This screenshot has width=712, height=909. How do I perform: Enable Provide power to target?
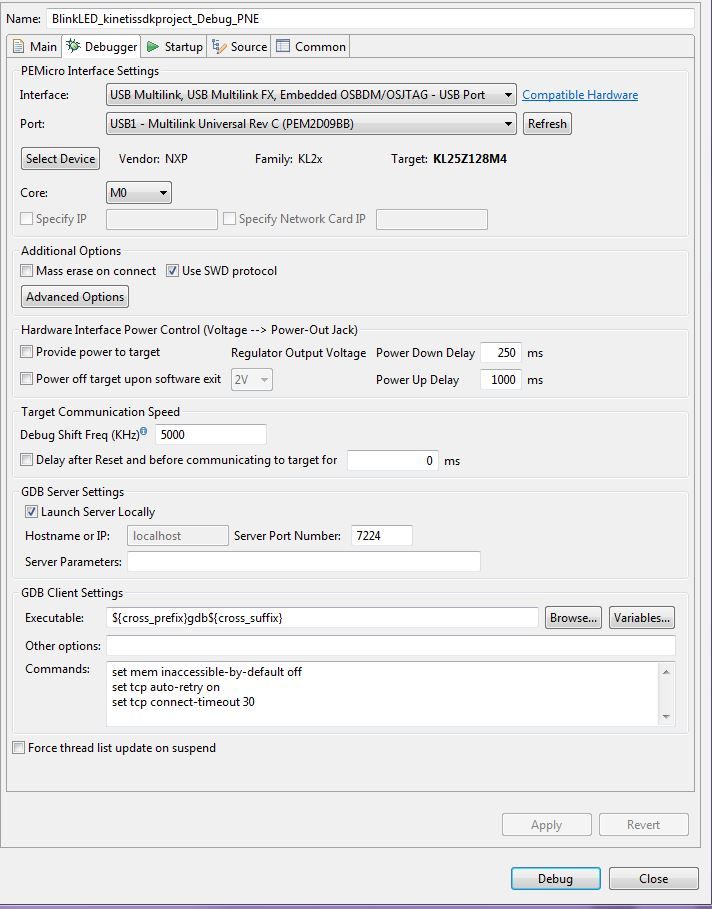pos(27,352)
